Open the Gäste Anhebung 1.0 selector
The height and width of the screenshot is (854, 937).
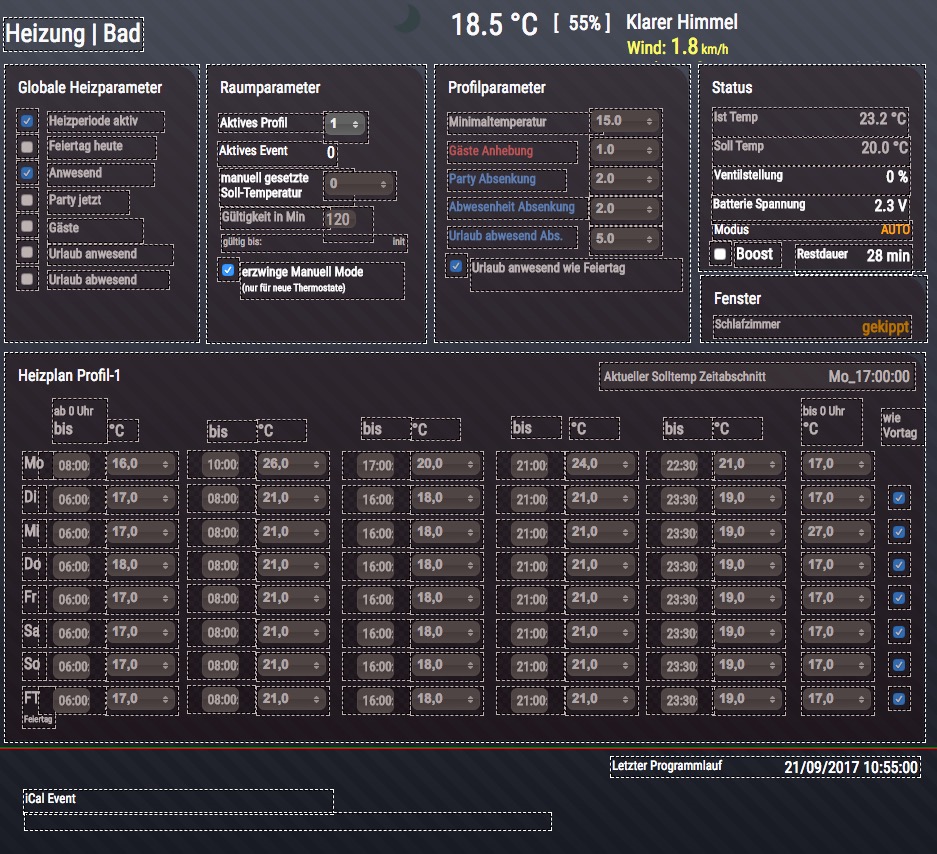625,149
